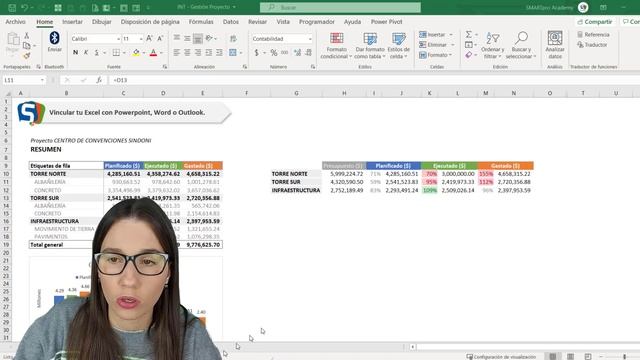Click the AutoSum sigma icon
640x360 pixels.
(469, 34)
